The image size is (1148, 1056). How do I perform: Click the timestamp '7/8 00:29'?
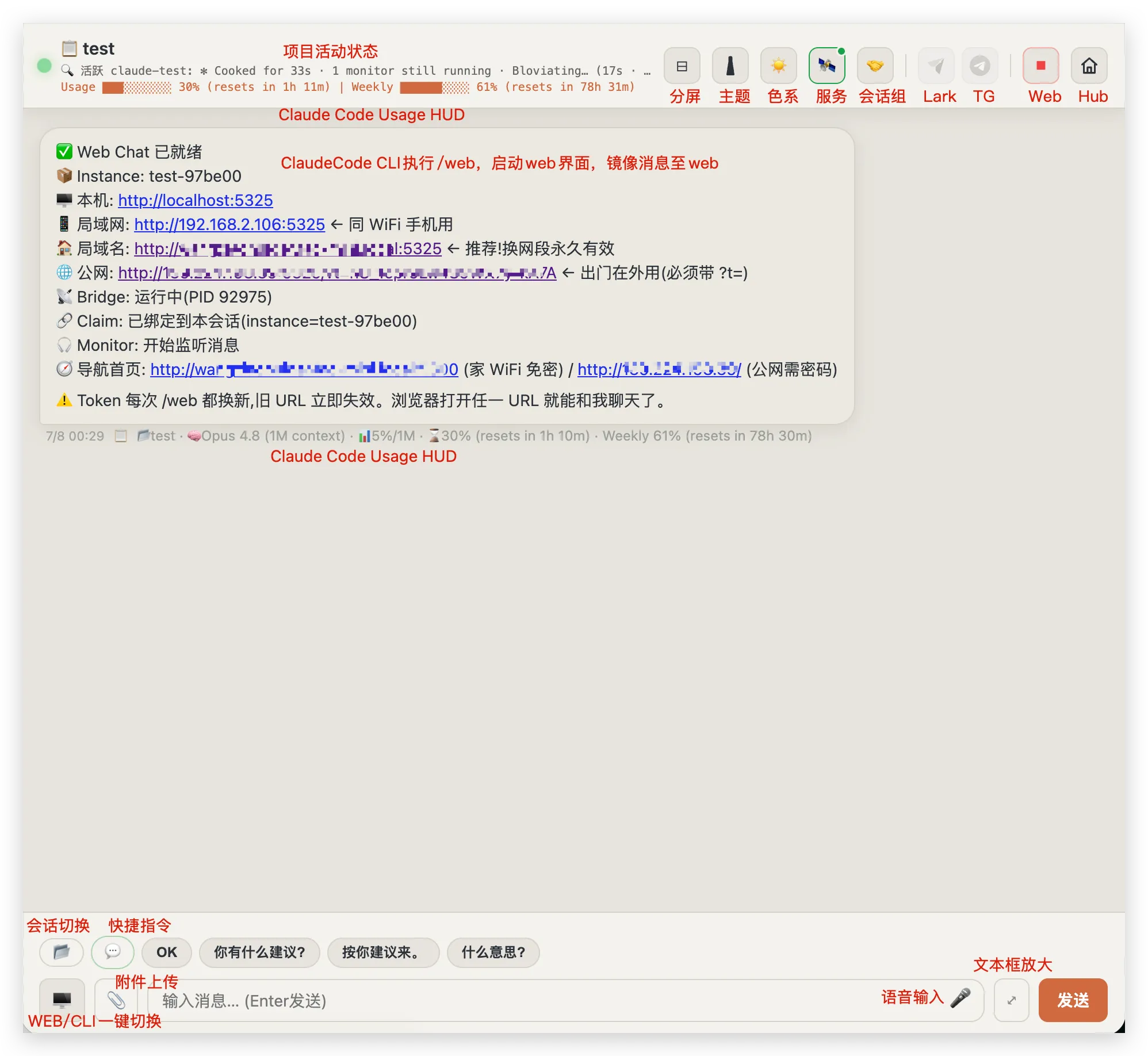pos(75,436)
